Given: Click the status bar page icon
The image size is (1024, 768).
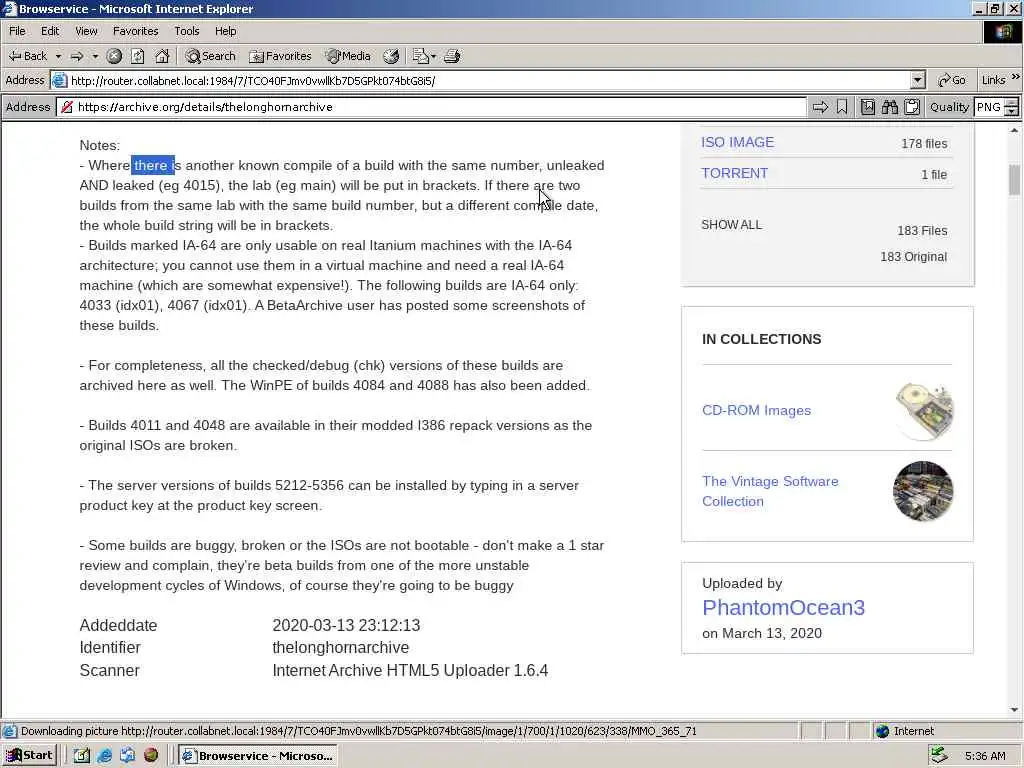Looking at the screenshot, I should (9, 731).
